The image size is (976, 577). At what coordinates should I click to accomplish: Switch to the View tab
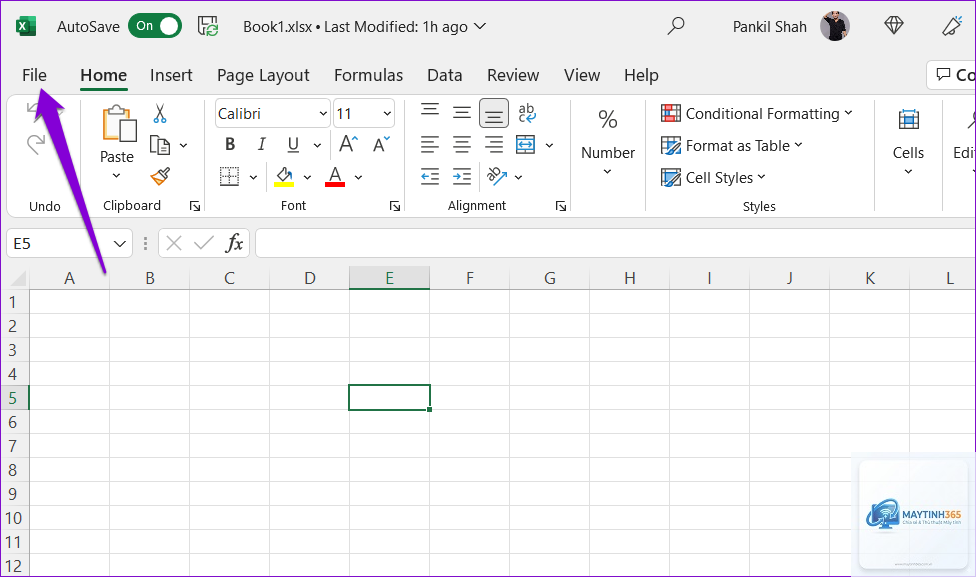582,75
